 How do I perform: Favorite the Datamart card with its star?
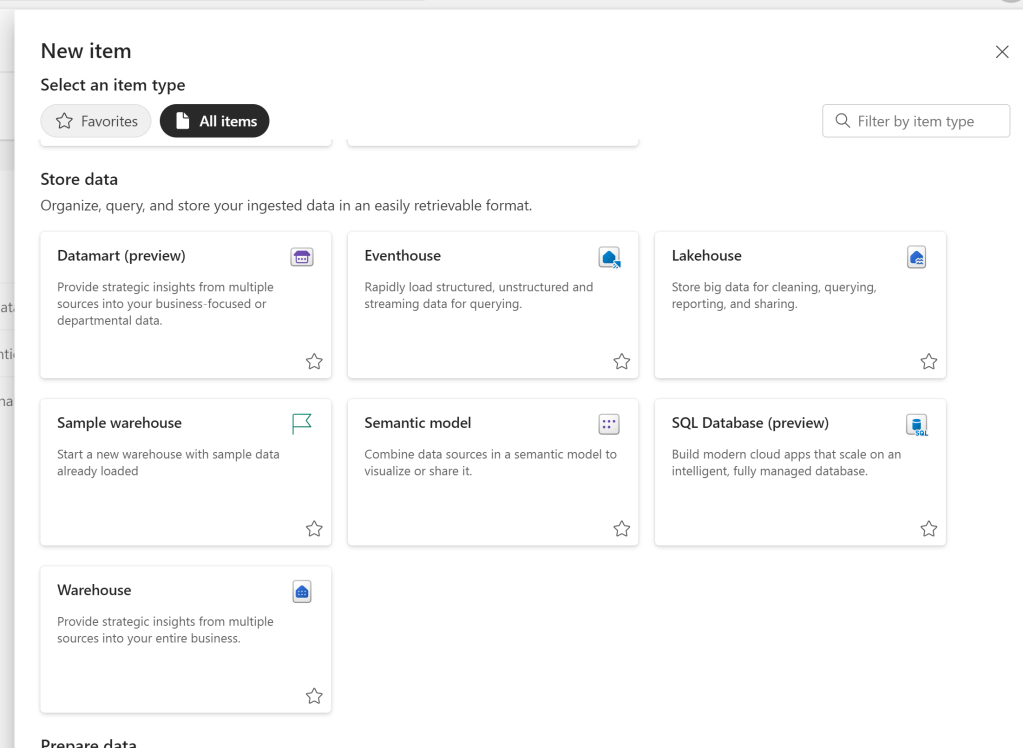tap(314, 362)
